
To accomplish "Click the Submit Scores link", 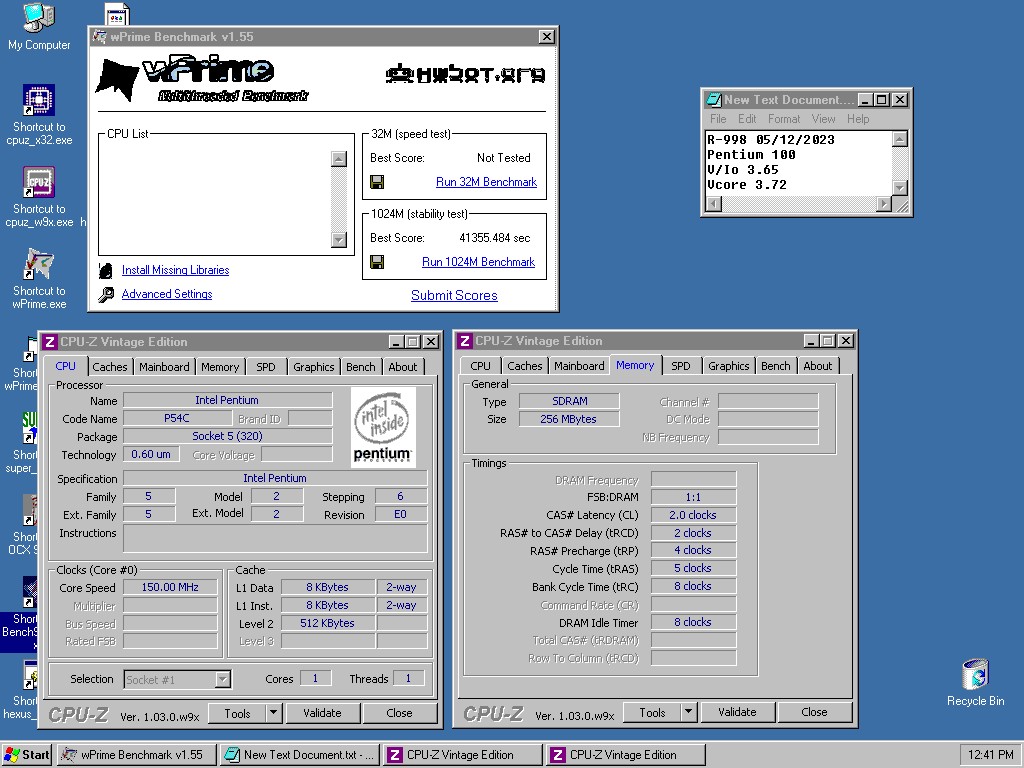I will pos(454,296).
